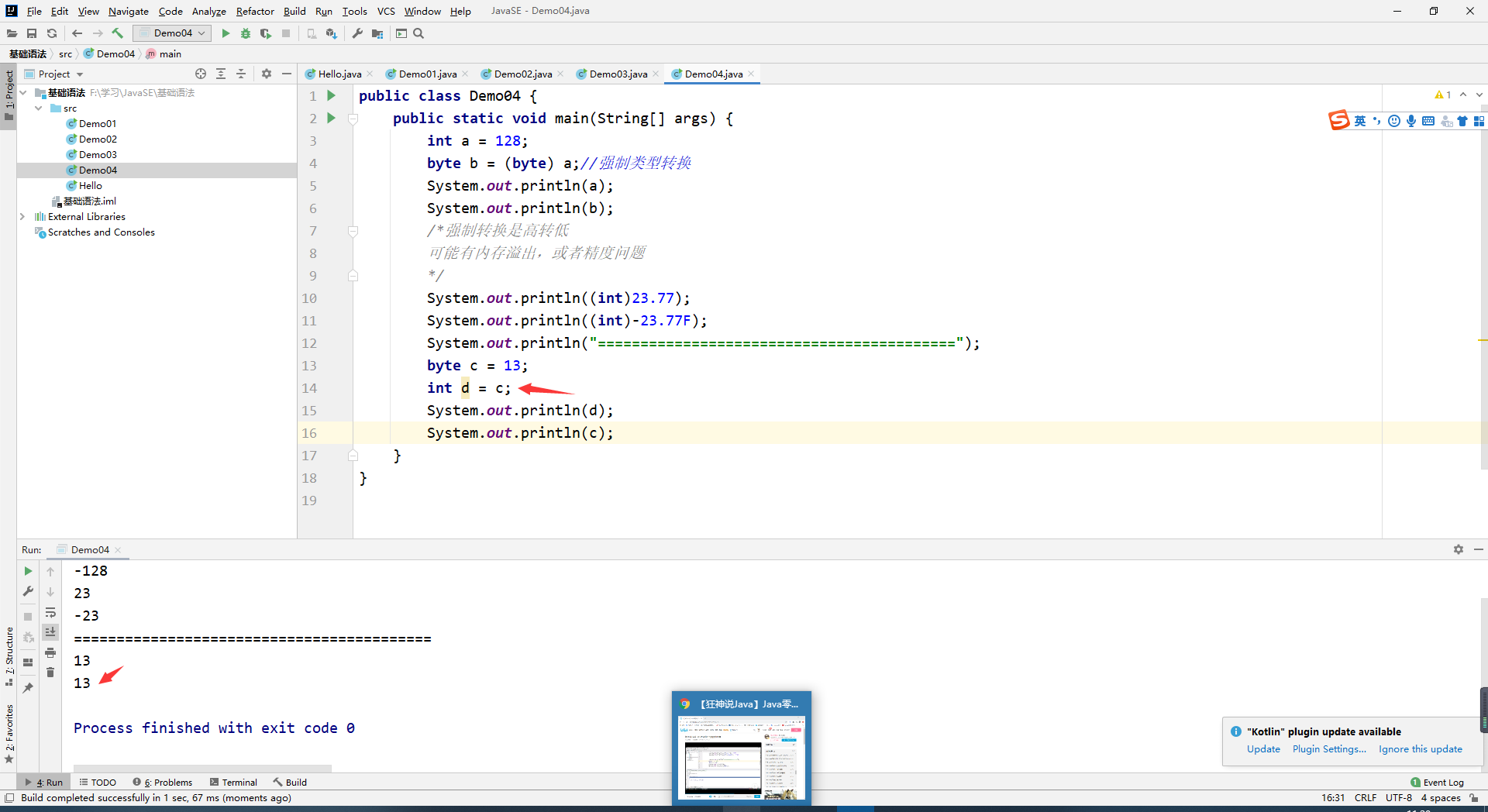
Task: Toggle pin tab in Run panel
Action: (x=28, y=687)
